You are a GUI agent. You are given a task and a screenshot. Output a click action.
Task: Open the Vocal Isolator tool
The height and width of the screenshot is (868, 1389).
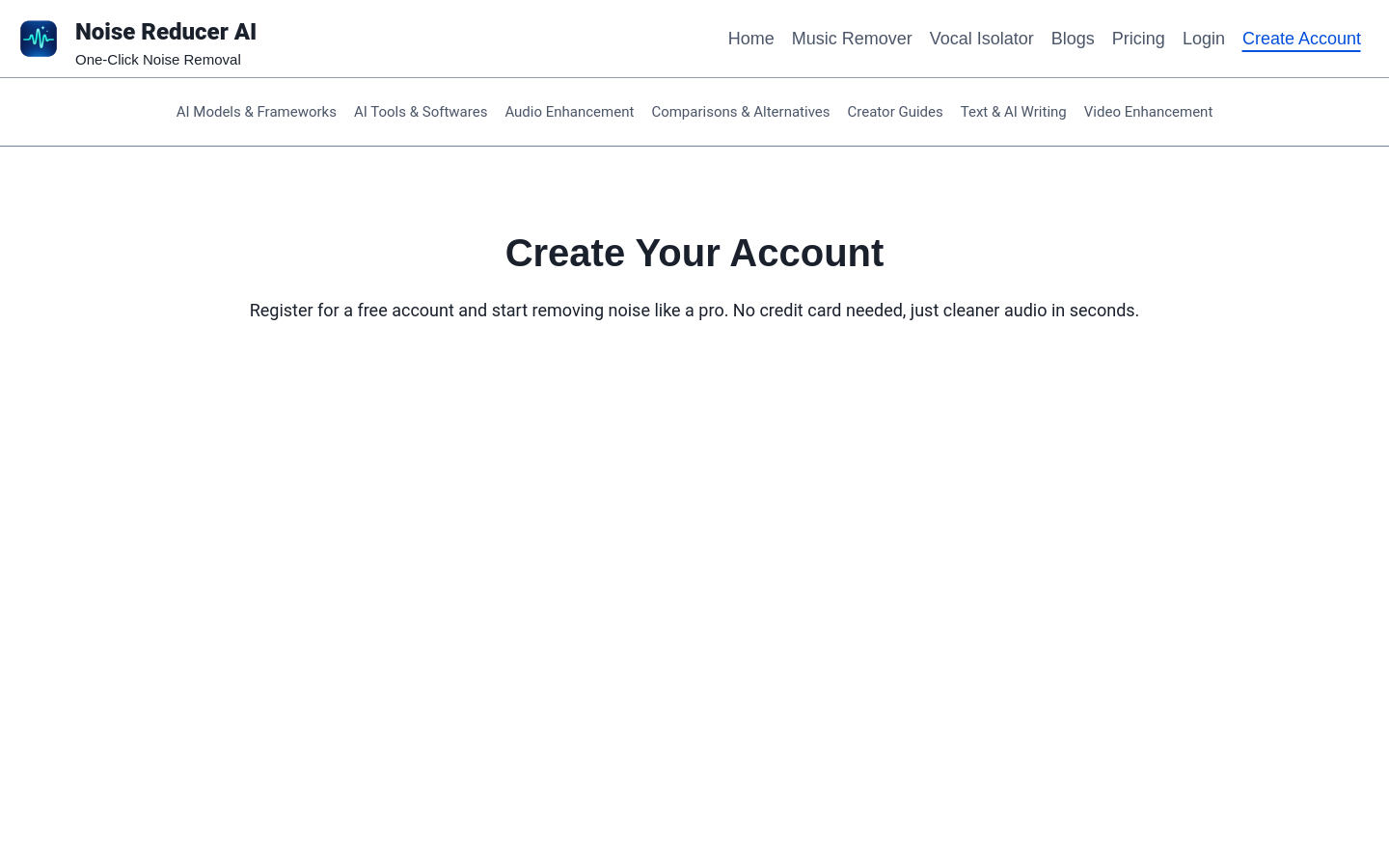981,39
